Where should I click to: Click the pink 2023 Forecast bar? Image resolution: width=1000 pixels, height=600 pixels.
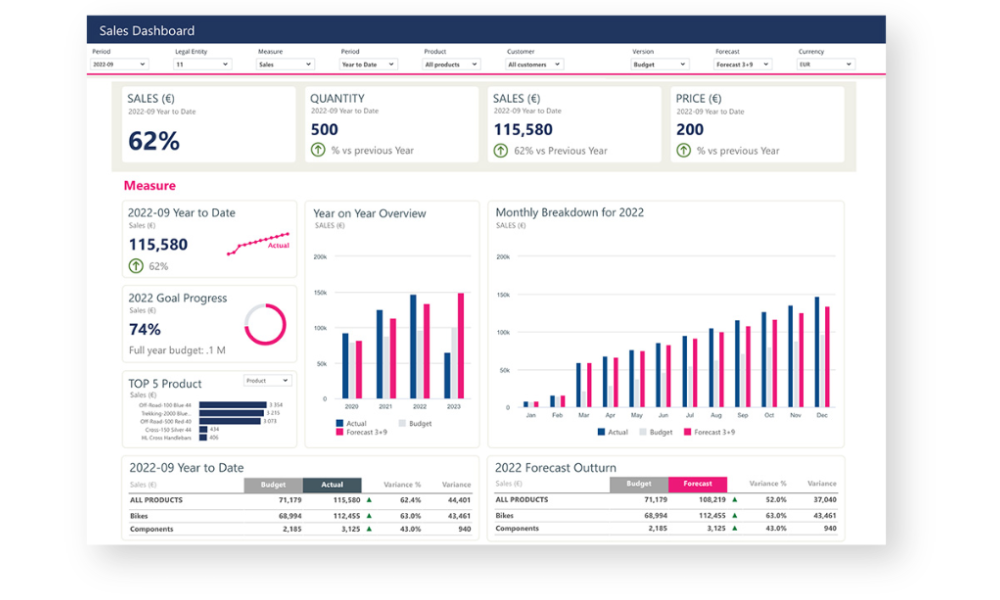pyautogui.click(x=461, y=346)
